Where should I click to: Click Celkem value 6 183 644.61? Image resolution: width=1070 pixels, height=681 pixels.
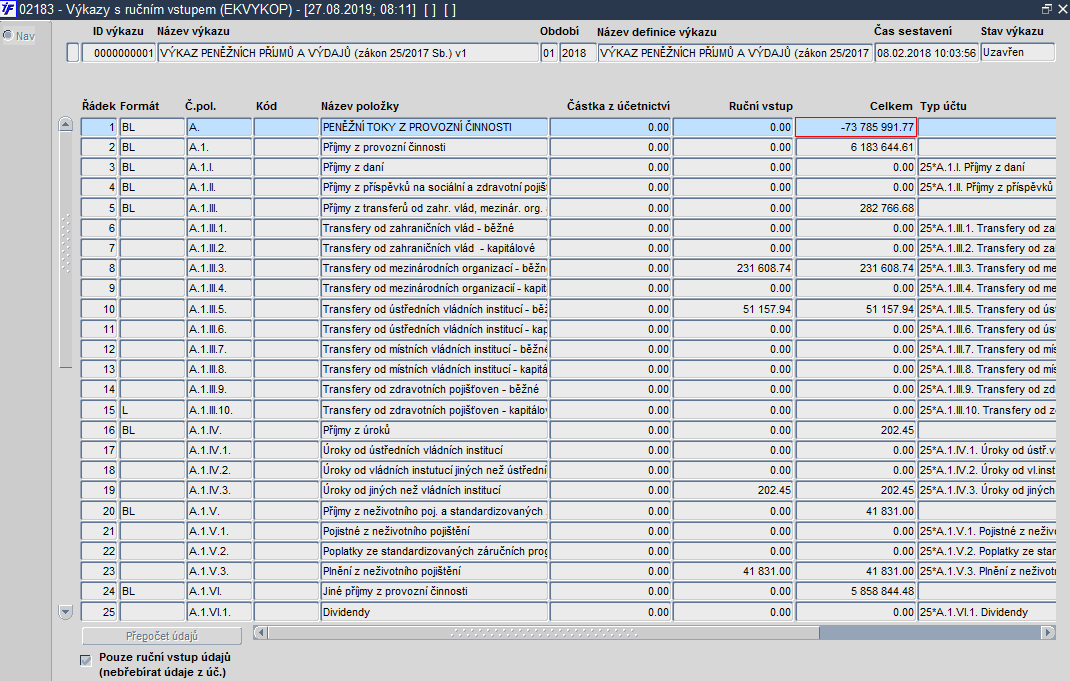(x=856, y=147)
